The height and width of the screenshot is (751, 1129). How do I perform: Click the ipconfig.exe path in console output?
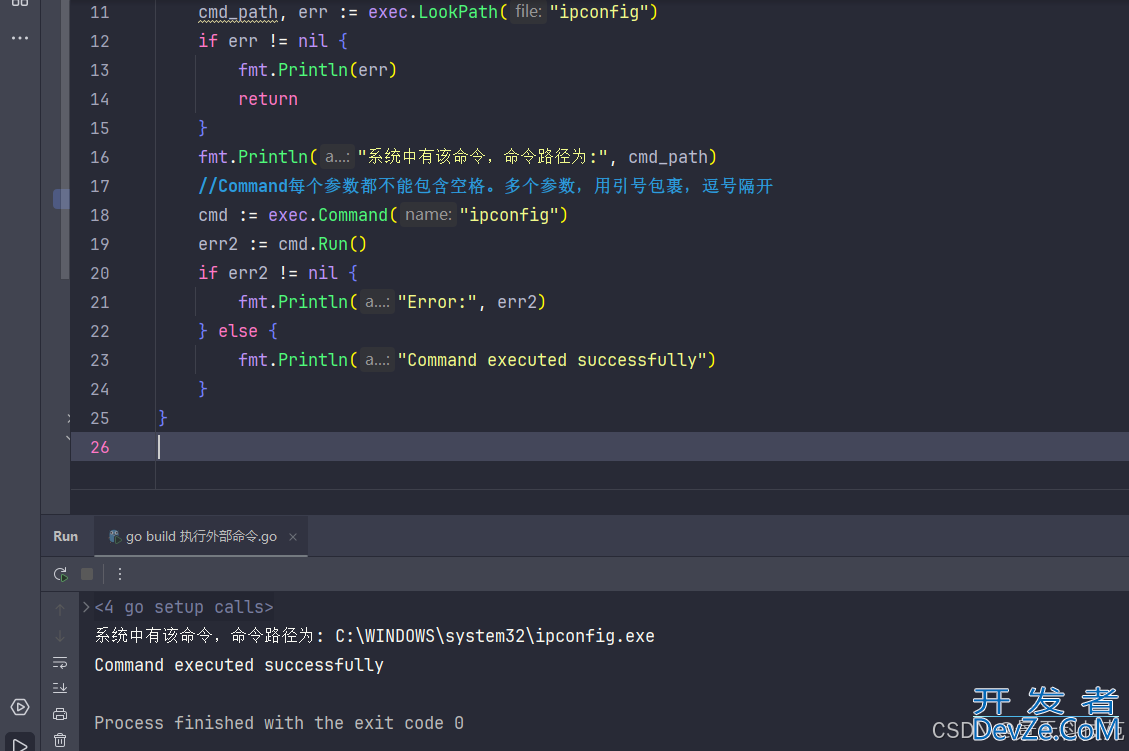[x=495, y=636]
